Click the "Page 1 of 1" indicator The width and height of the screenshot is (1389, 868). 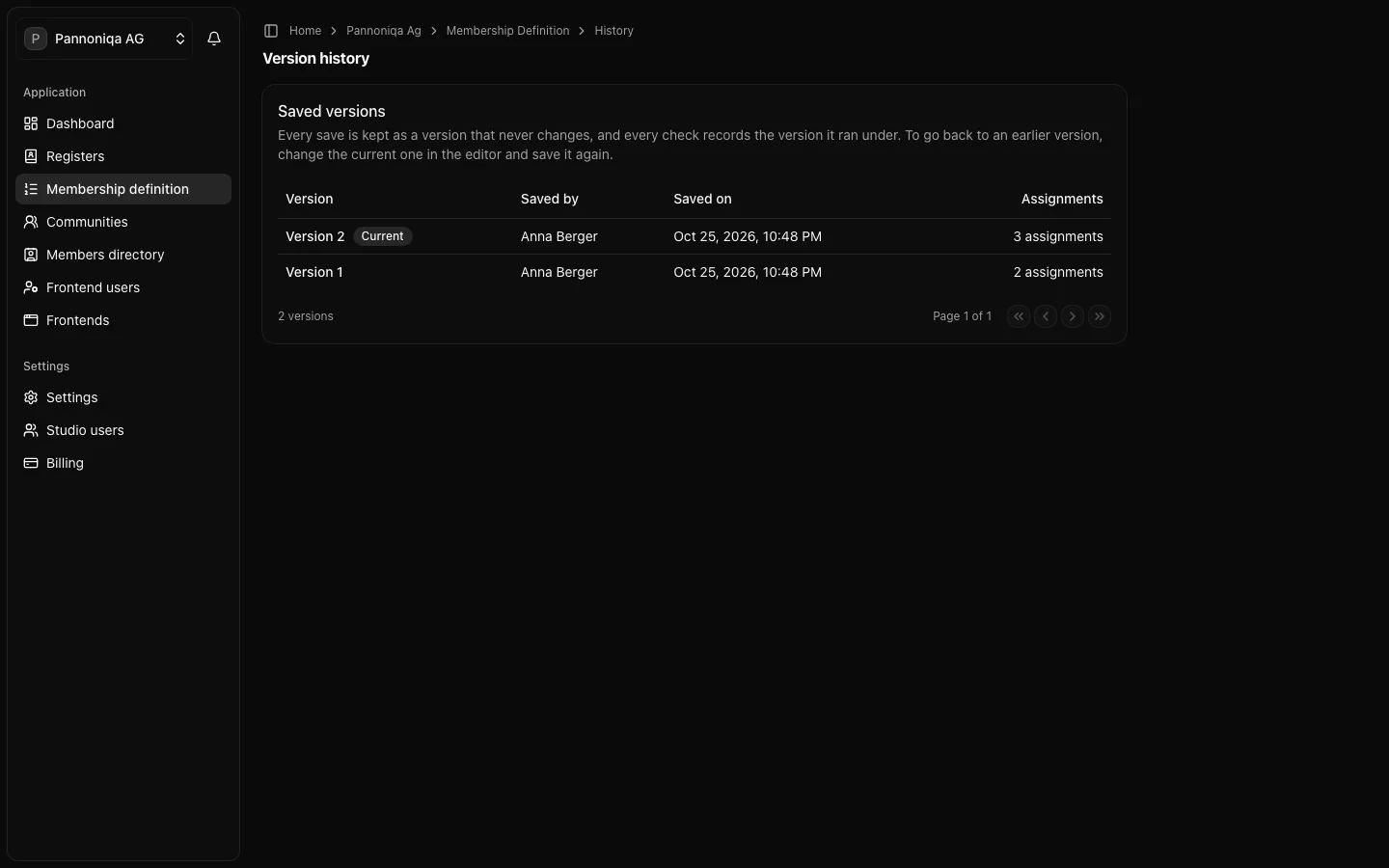pyautogui.click(x=962, y=316)
